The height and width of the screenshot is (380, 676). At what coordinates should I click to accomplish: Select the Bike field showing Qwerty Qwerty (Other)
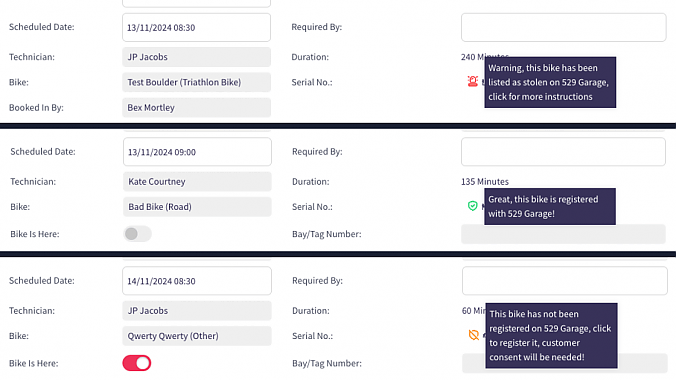(197, 336)
